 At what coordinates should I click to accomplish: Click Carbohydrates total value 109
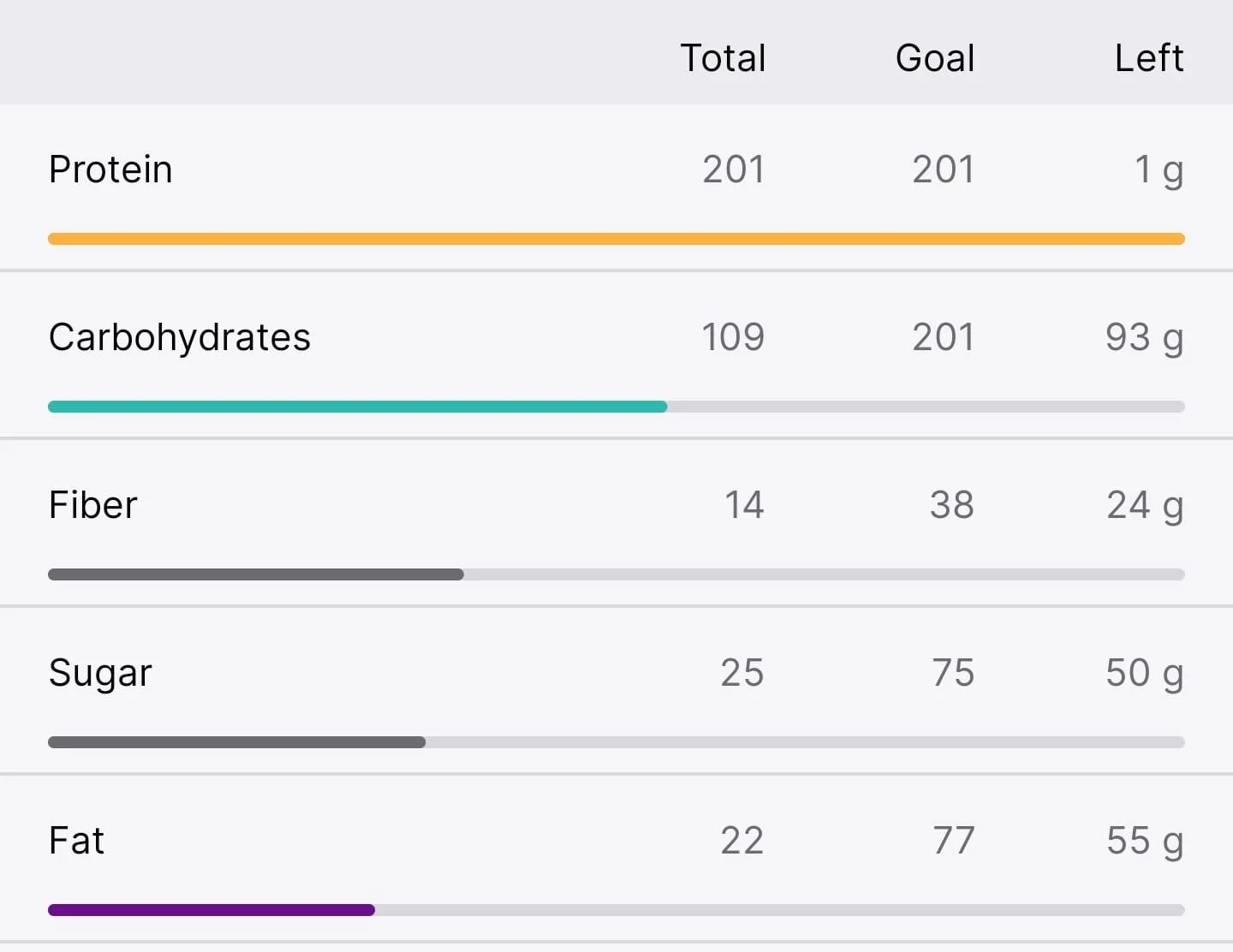point(733,337)
